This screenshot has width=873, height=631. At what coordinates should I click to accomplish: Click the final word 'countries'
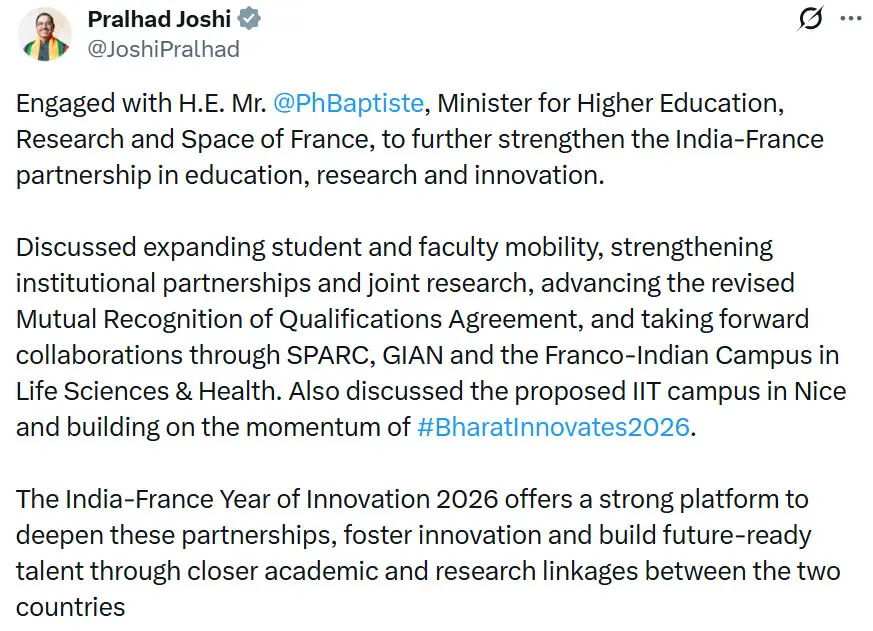pyautogui.click(x=70, y=607)
